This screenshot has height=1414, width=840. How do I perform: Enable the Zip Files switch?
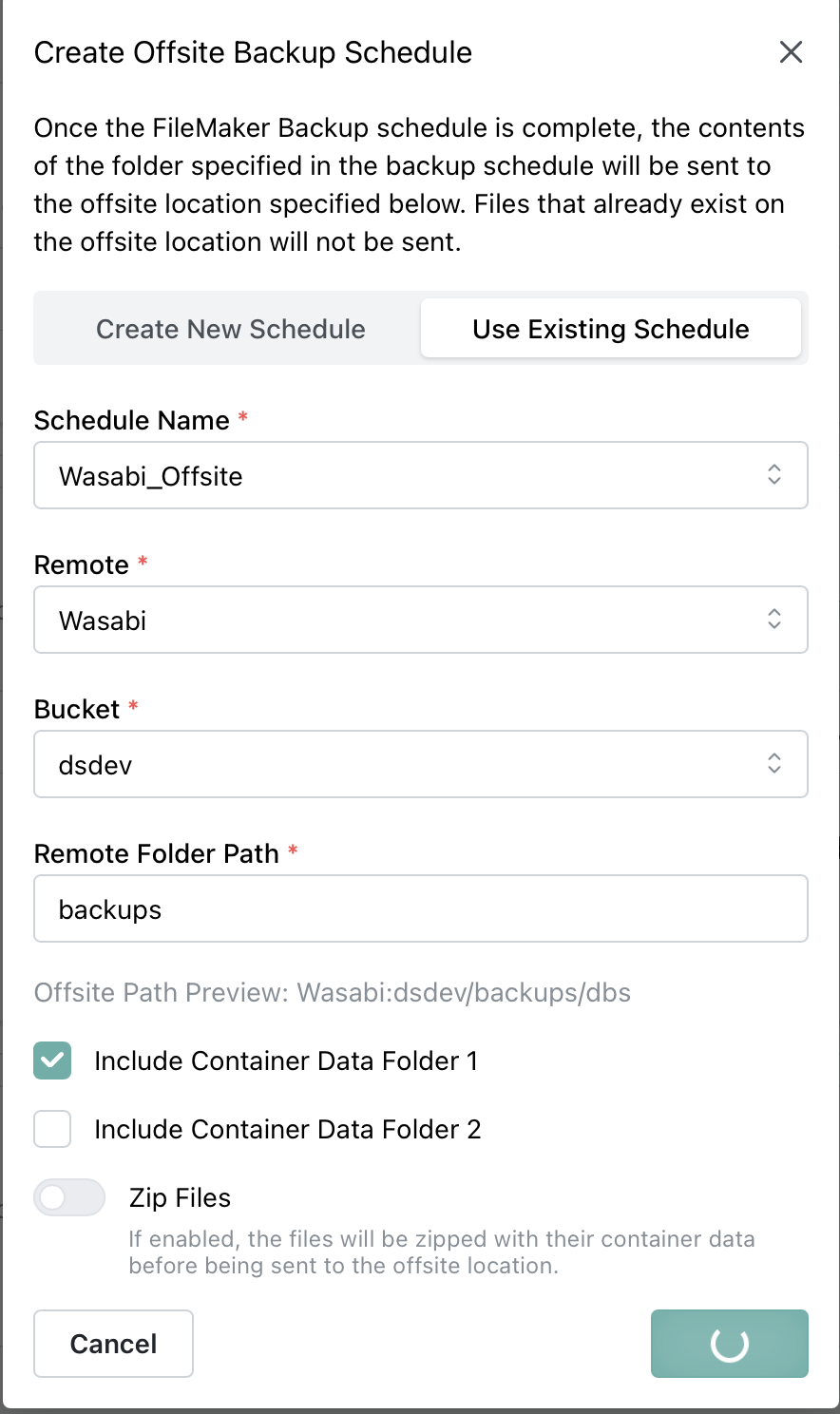(69, 1197)
